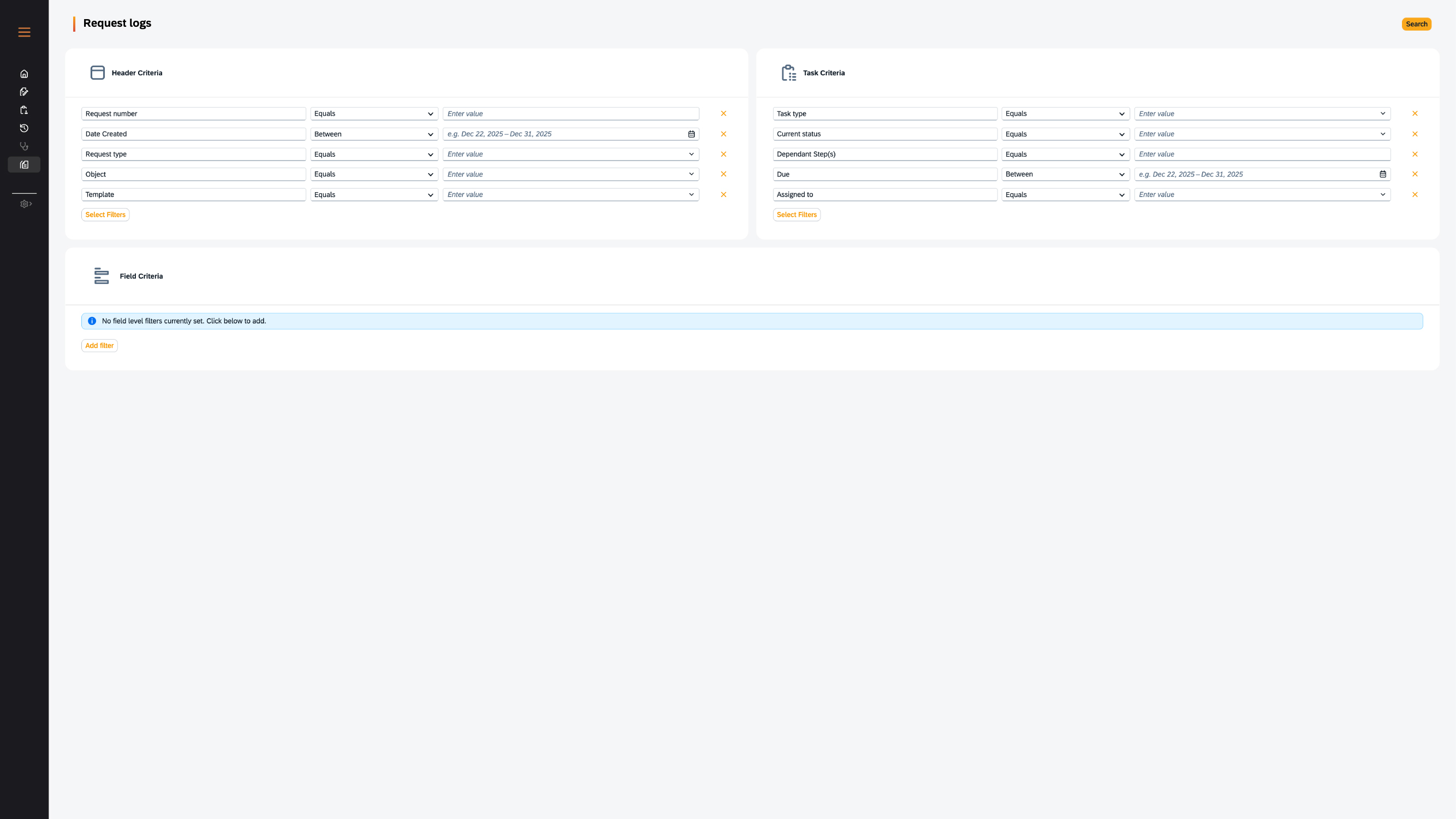1456x819 pixels.
Task: Open the hamburger menu in the sidebar
Action: coord(25,32)
